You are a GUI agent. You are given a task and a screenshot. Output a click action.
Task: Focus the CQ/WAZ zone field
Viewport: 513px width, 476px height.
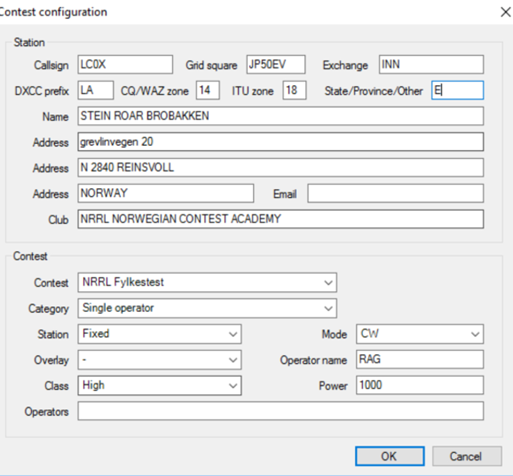pos(207,90)
